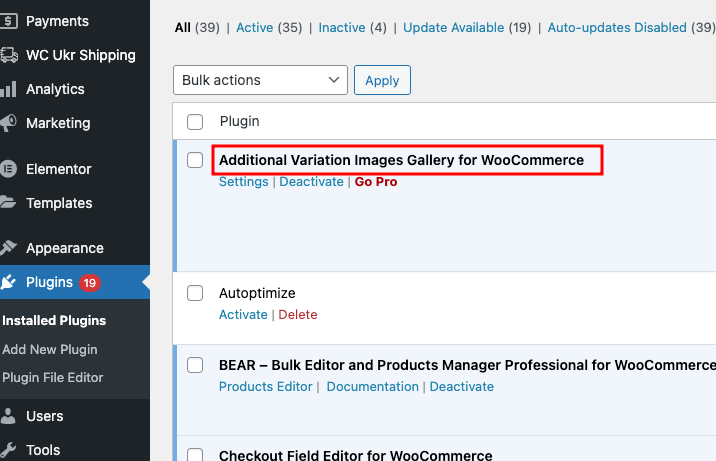Click the Appearance paintbrush icon
This screenshot has width=716, height=461.
point(8,248)
